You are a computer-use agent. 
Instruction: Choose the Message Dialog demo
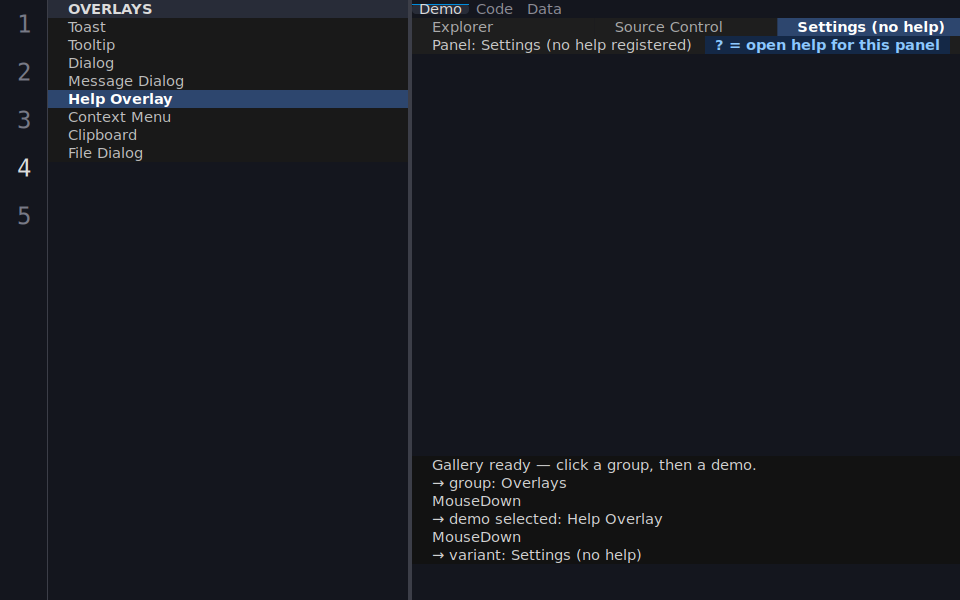click(228, 81)
